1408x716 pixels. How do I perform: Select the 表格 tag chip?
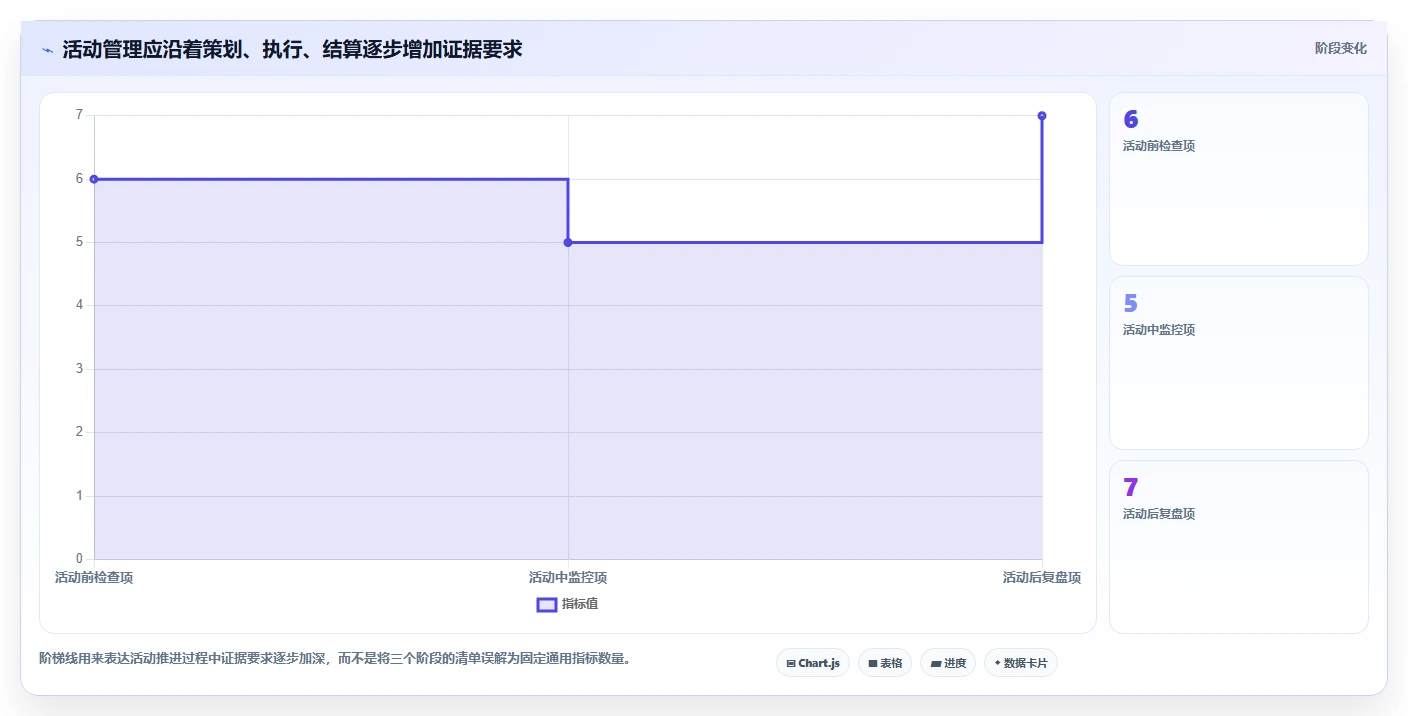[885, 663]
